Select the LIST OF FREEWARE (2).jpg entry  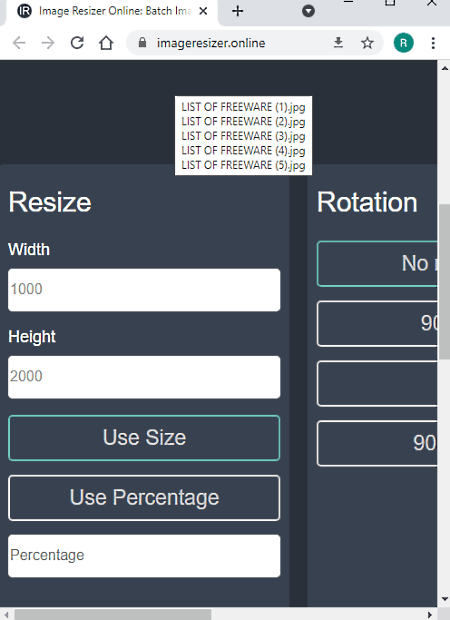click(x=243, y=121)
